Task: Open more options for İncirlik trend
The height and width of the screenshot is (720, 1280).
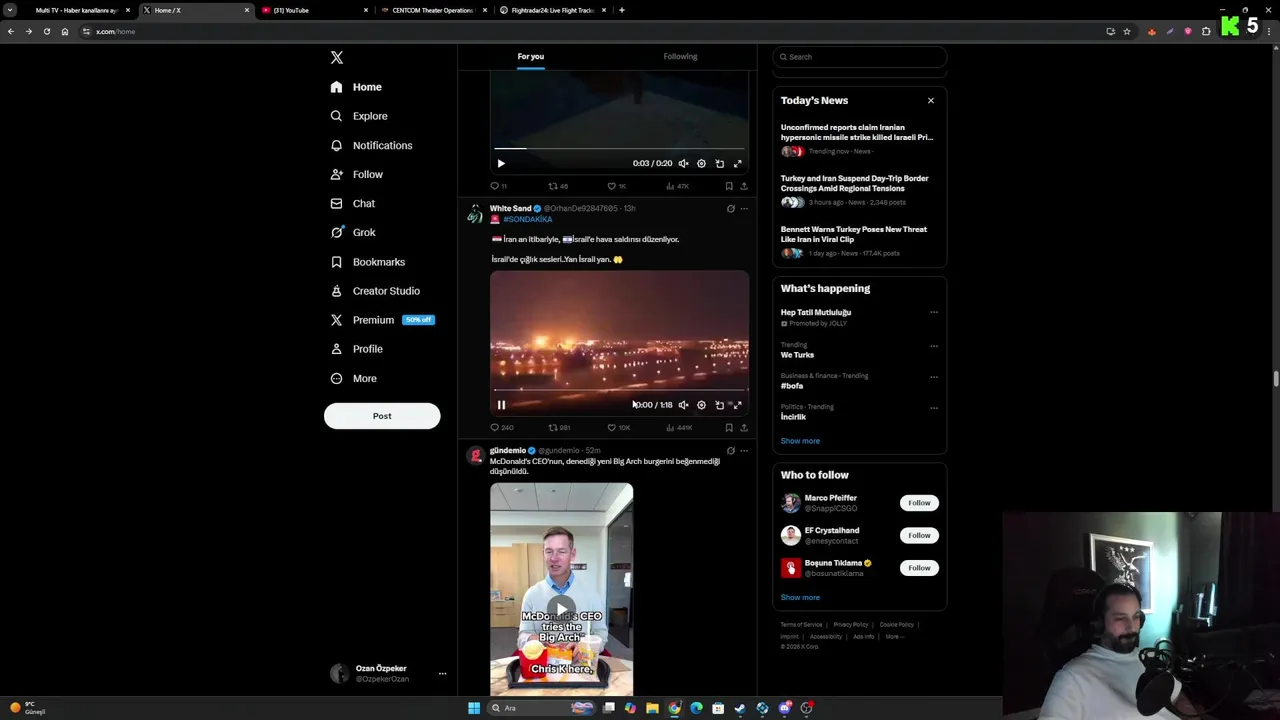Action: 934,408
